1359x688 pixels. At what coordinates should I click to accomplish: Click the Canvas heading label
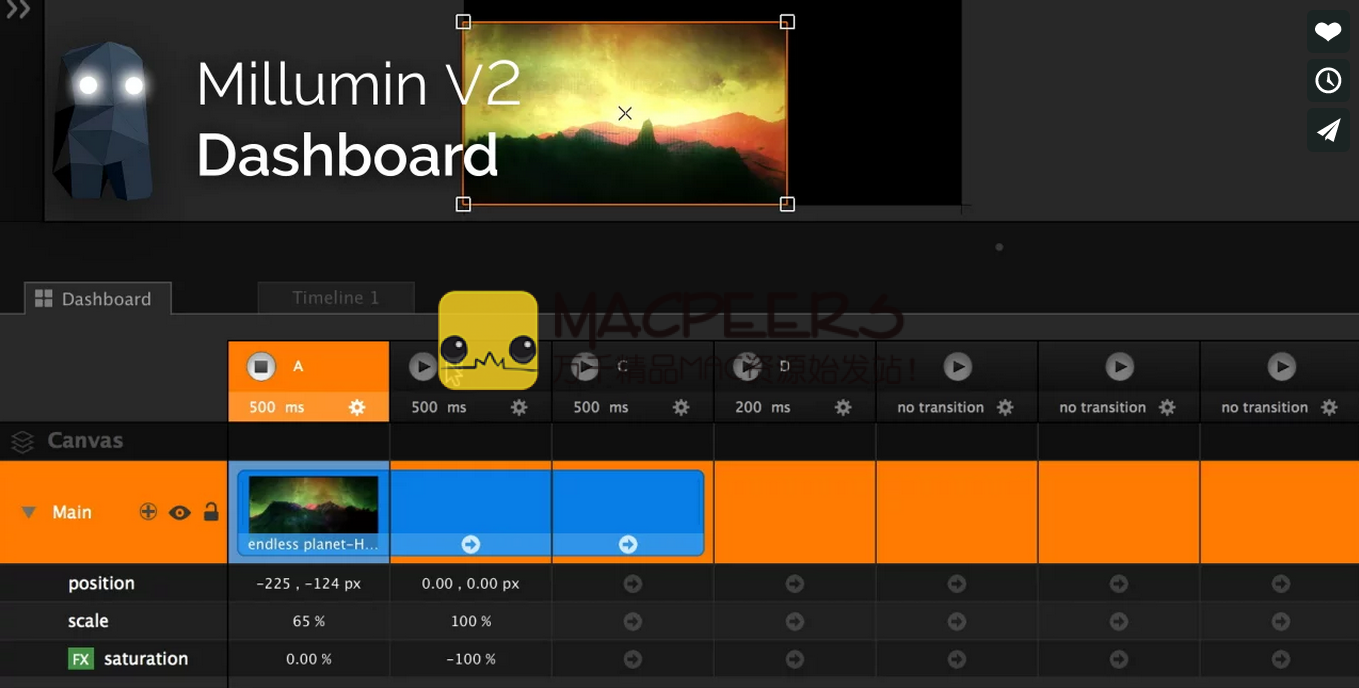85,441
